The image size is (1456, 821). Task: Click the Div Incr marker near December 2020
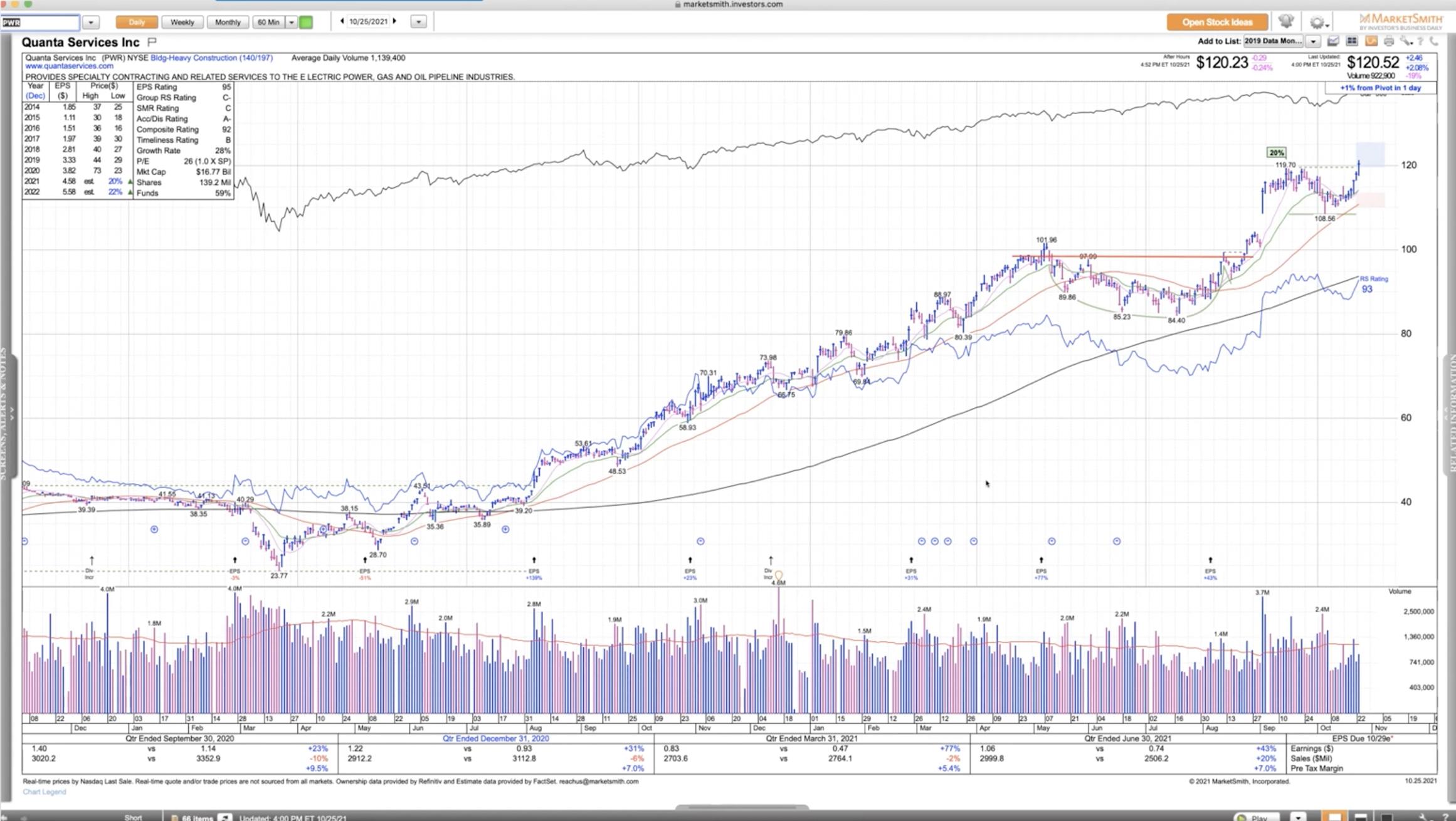(x=770, y=568)
